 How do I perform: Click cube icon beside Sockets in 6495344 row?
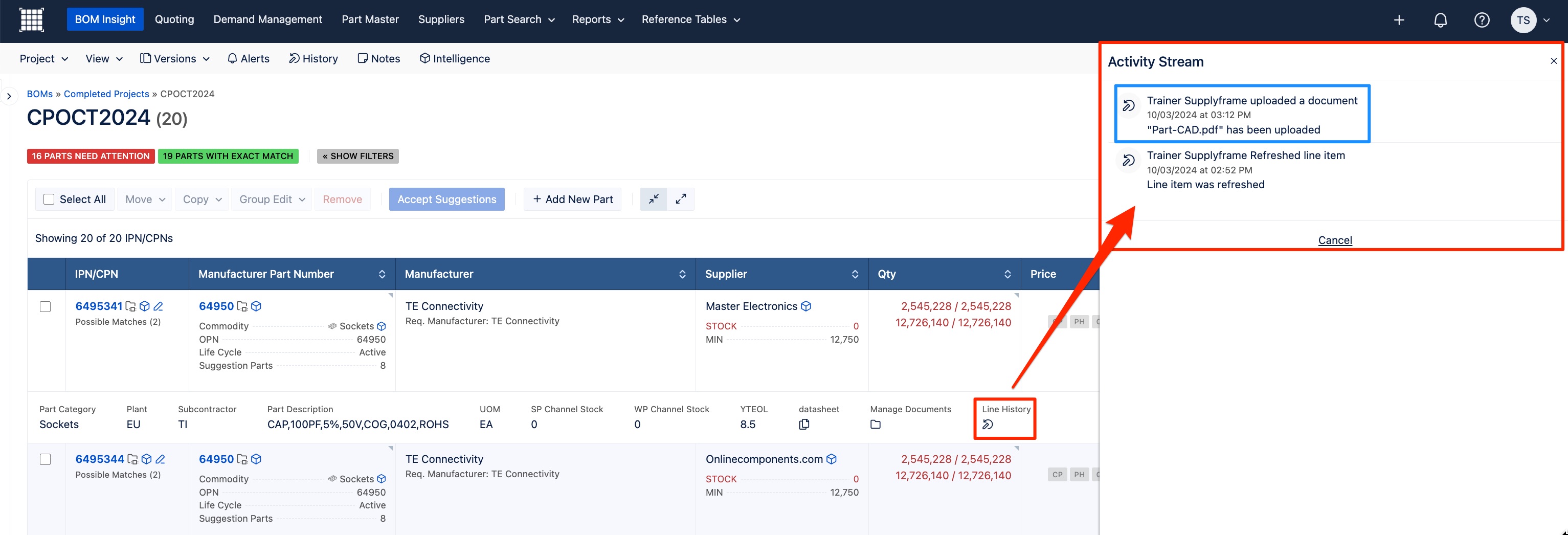pos(382,479)
